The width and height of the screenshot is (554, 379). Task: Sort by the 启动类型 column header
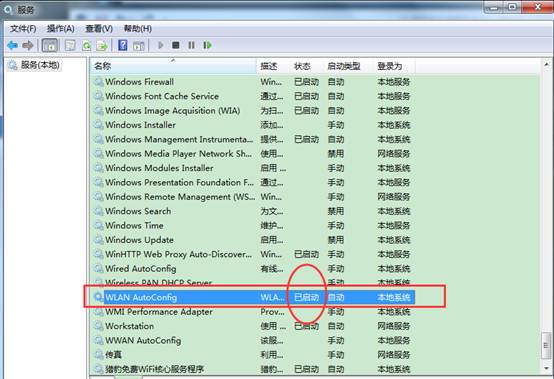349,66
